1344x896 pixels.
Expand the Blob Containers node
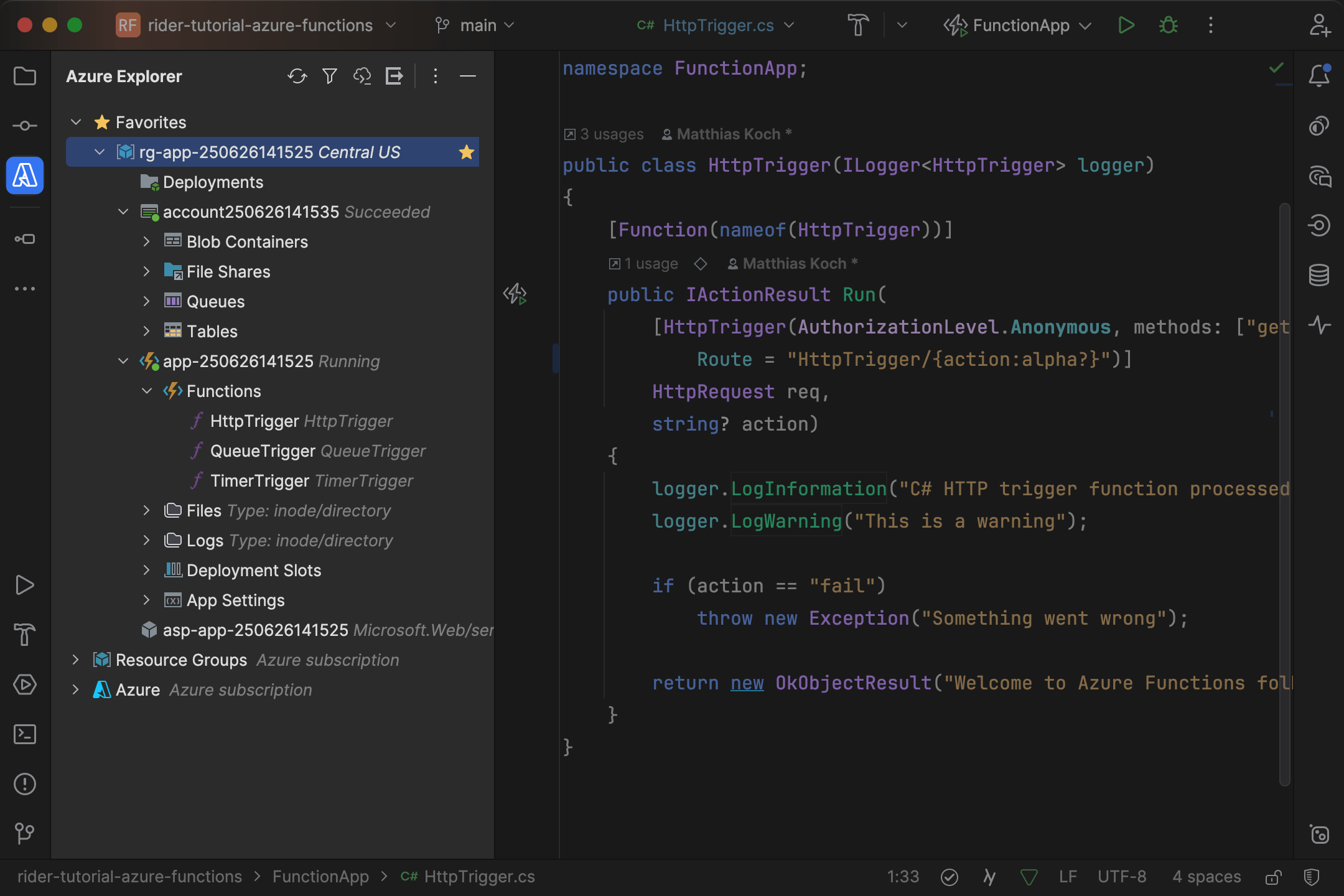point(147,241)
